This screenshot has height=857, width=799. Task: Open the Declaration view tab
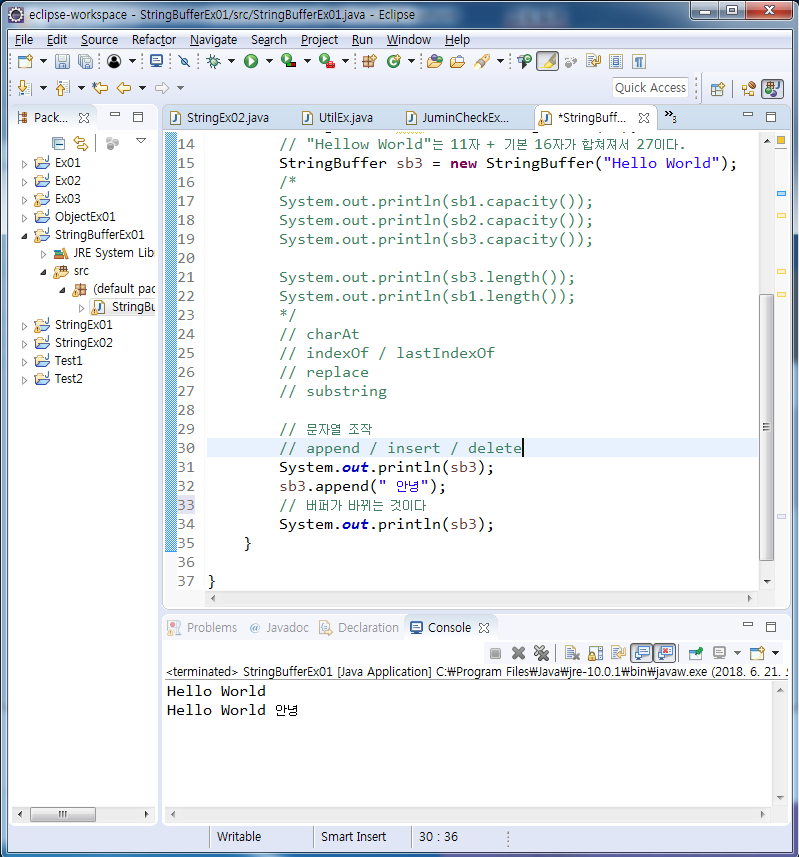point(360,627)
